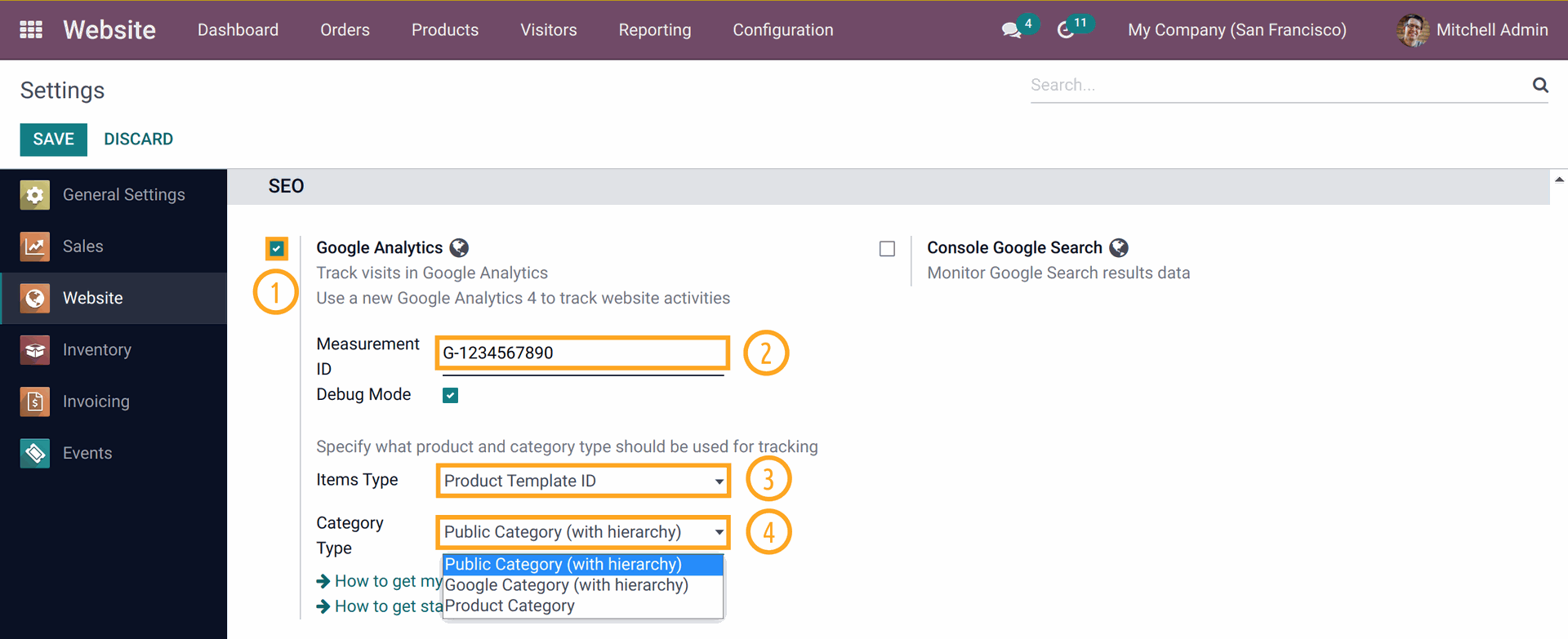Viewport: 1568px width, 639px height.
Task: Click globe icon beside Google Analytics
Action: coord(460,247)
